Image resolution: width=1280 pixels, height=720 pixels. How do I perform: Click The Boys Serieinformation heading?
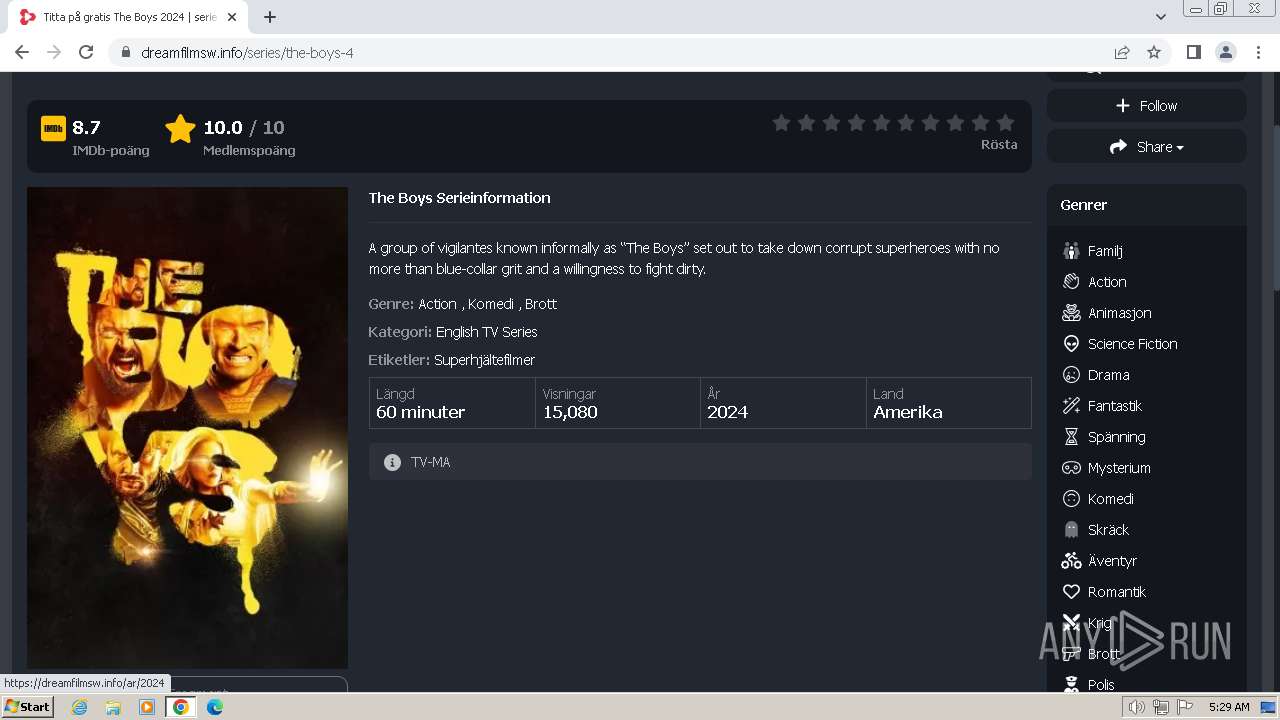[459, 198]
